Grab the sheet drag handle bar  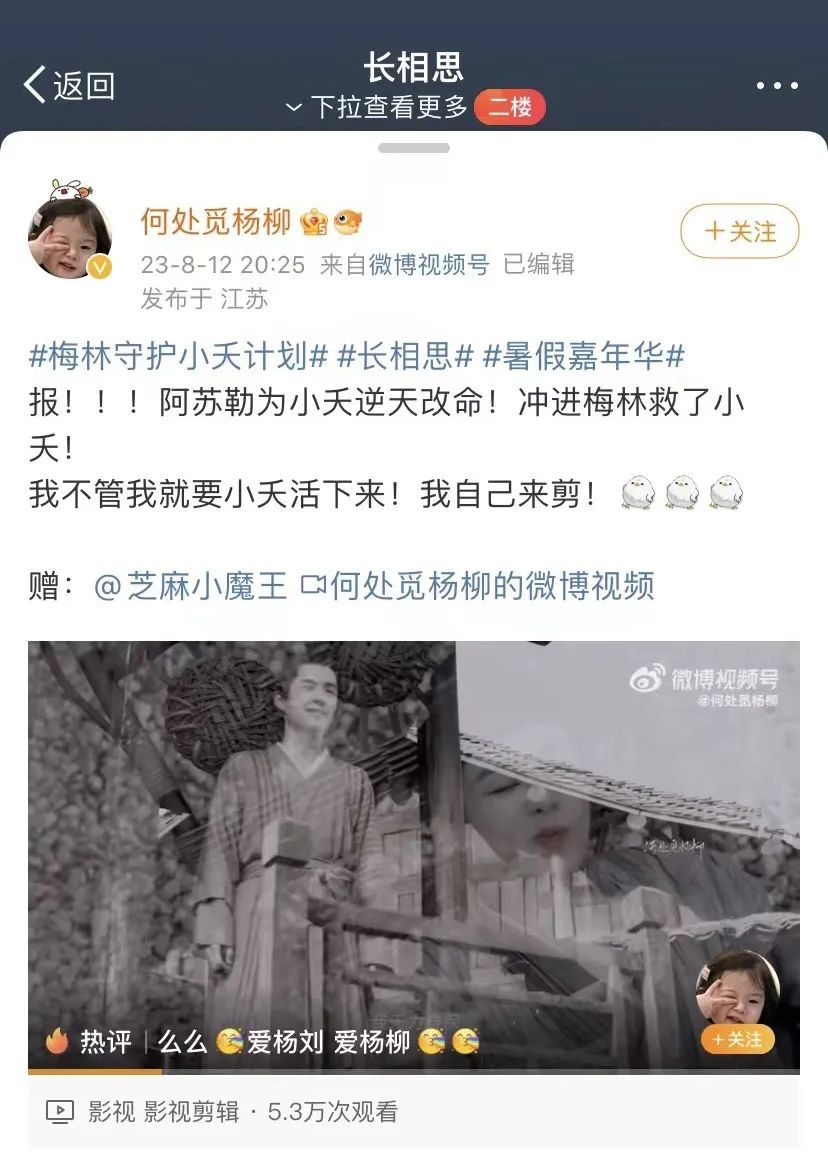tap(413, 148)
